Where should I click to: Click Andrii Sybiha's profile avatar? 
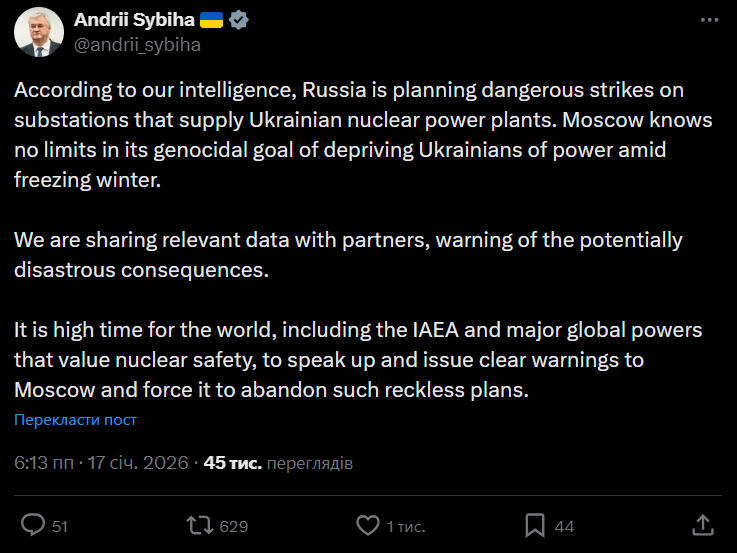tap(39, 31)
